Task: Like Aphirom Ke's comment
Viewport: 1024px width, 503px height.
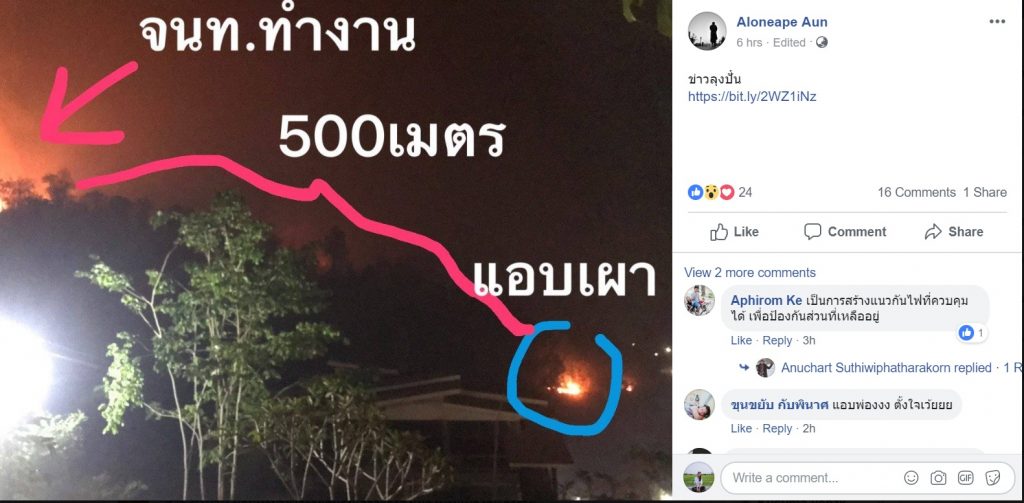Action: (x=741, y=340)
